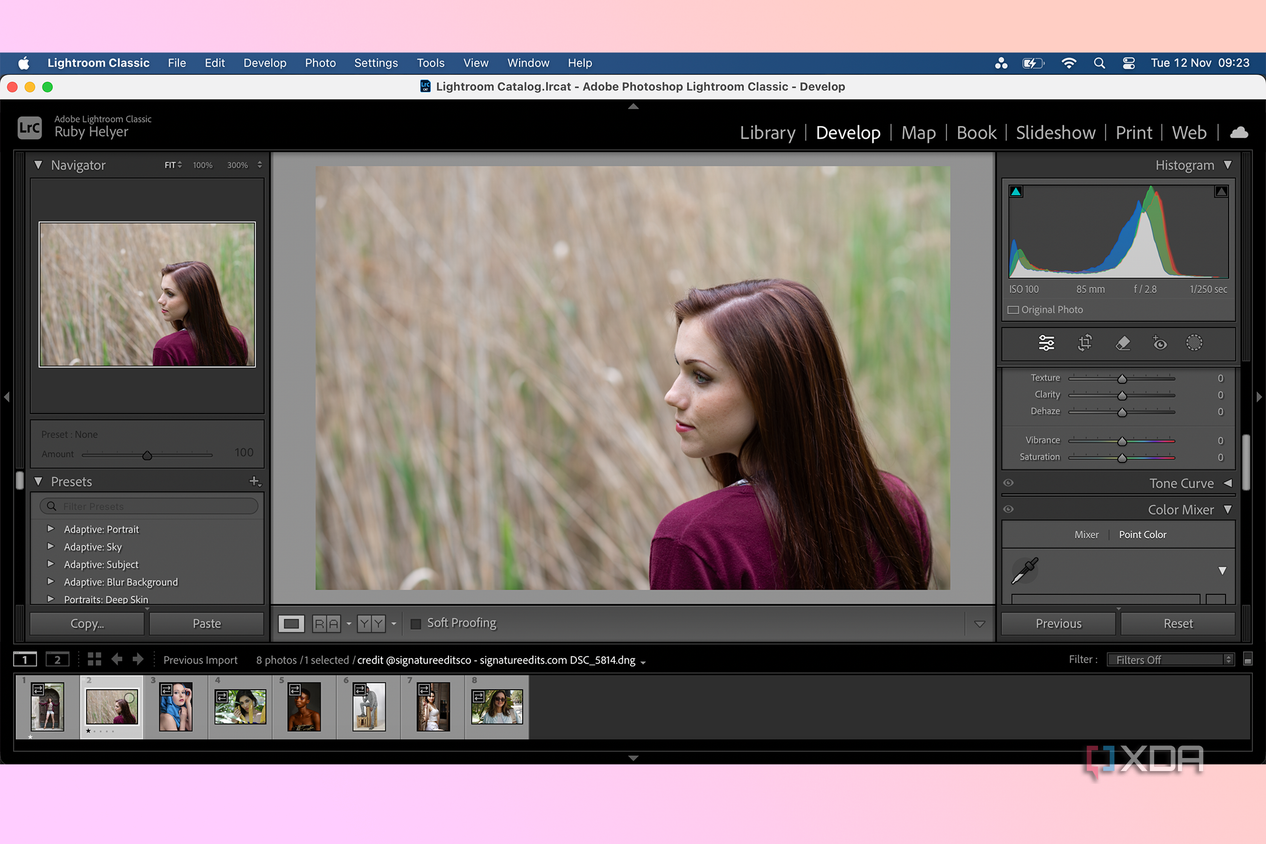
Task: Switch to the Slideshow module
Action: coord(1055,132)
